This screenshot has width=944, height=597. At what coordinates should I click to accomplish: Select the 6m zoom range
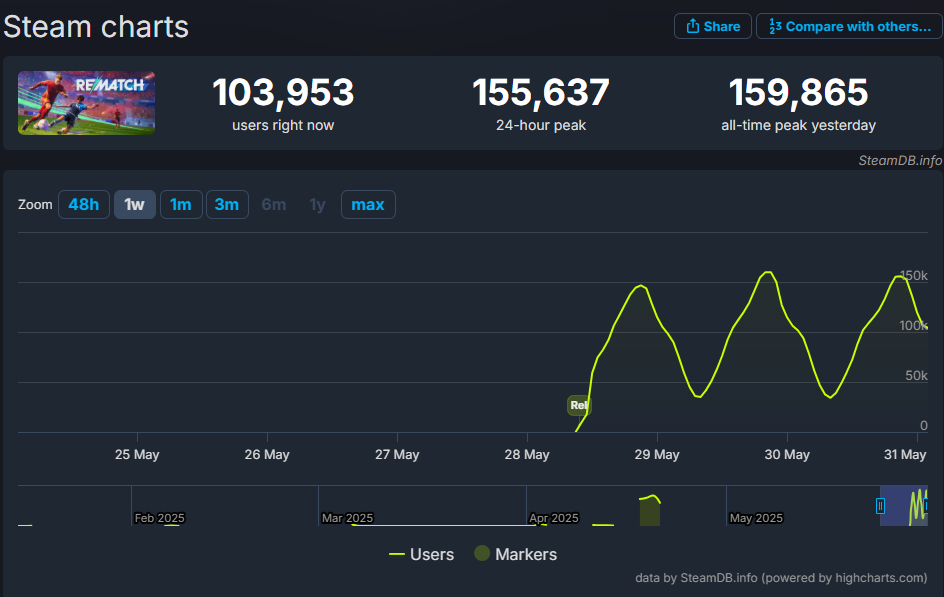[274, 205]
